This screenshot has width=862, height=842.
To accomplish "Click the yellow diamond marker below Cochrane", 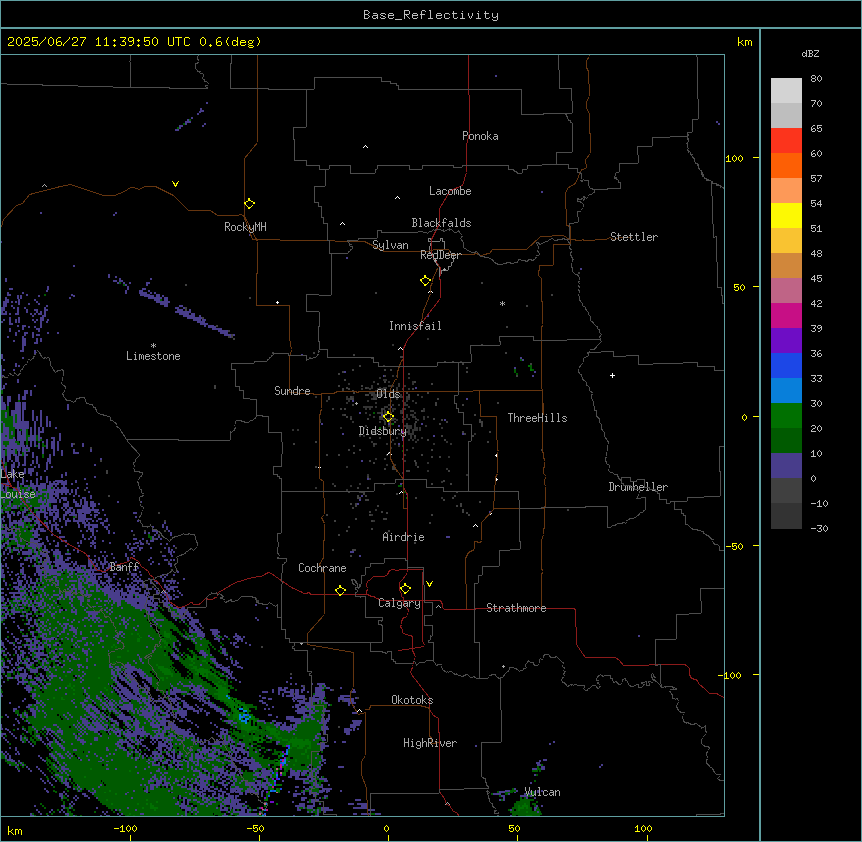I will [x=340, y=590].
